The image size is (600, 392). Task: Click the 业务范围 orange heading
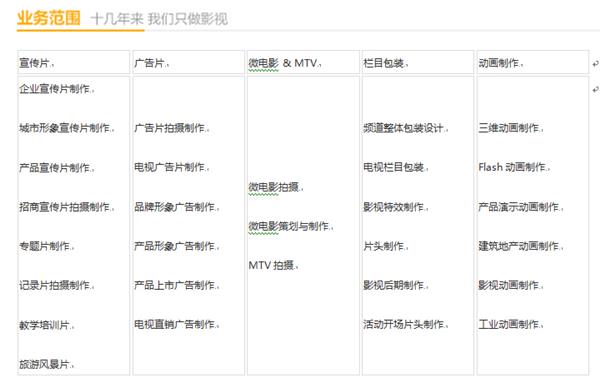click(49, 18)
